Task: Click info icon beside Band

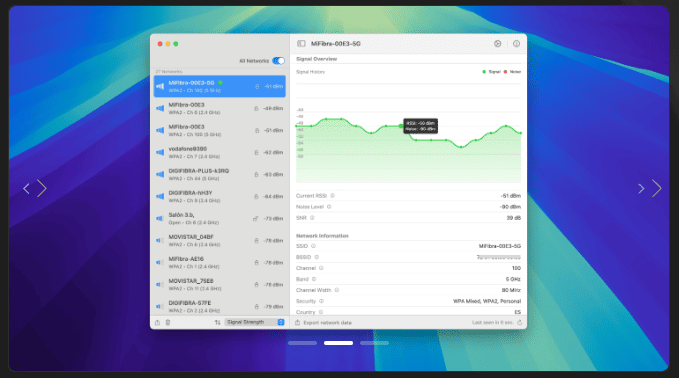Action: click(x=314, y=279)
